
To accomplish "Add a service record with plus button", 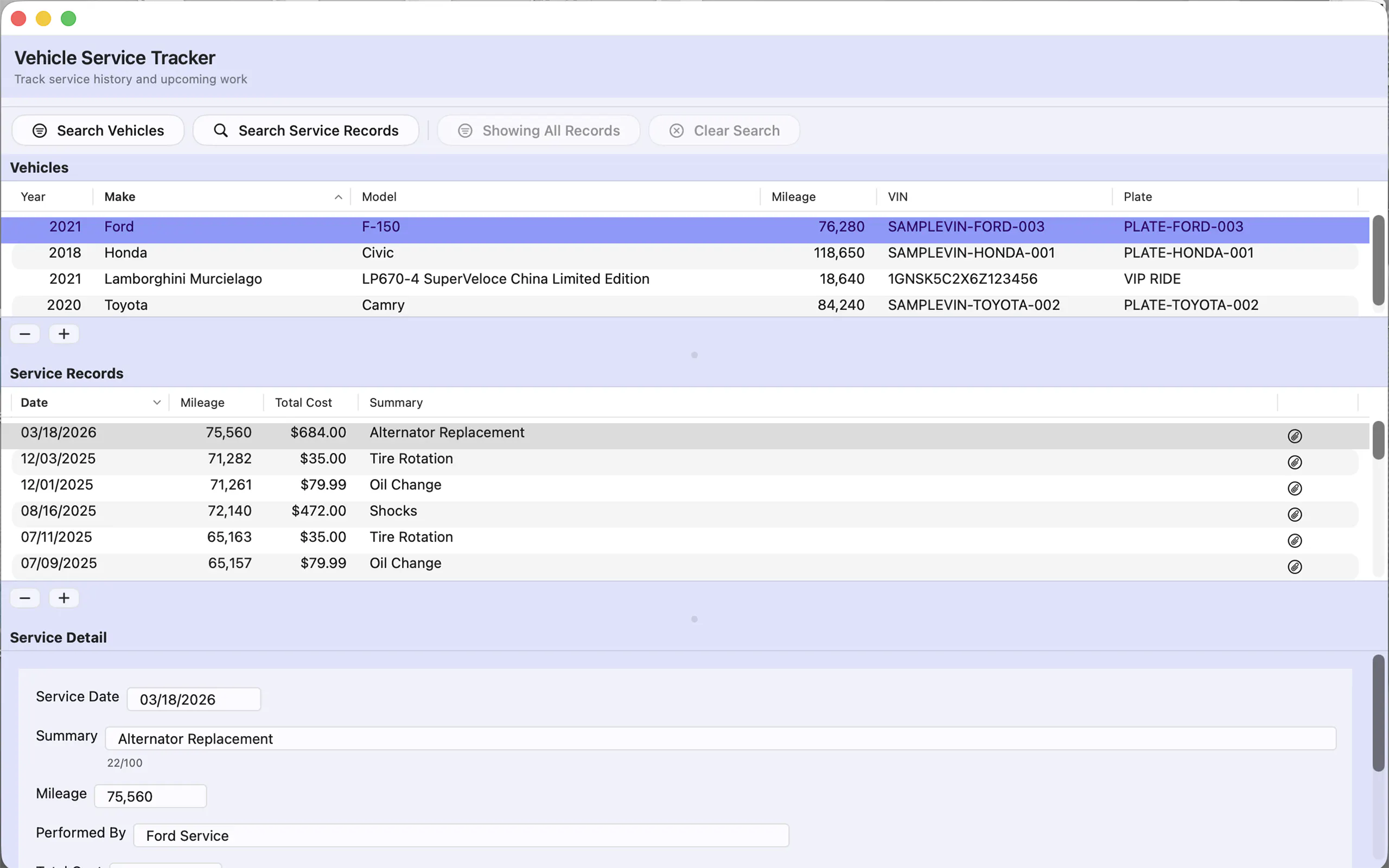I will (63, 598).
